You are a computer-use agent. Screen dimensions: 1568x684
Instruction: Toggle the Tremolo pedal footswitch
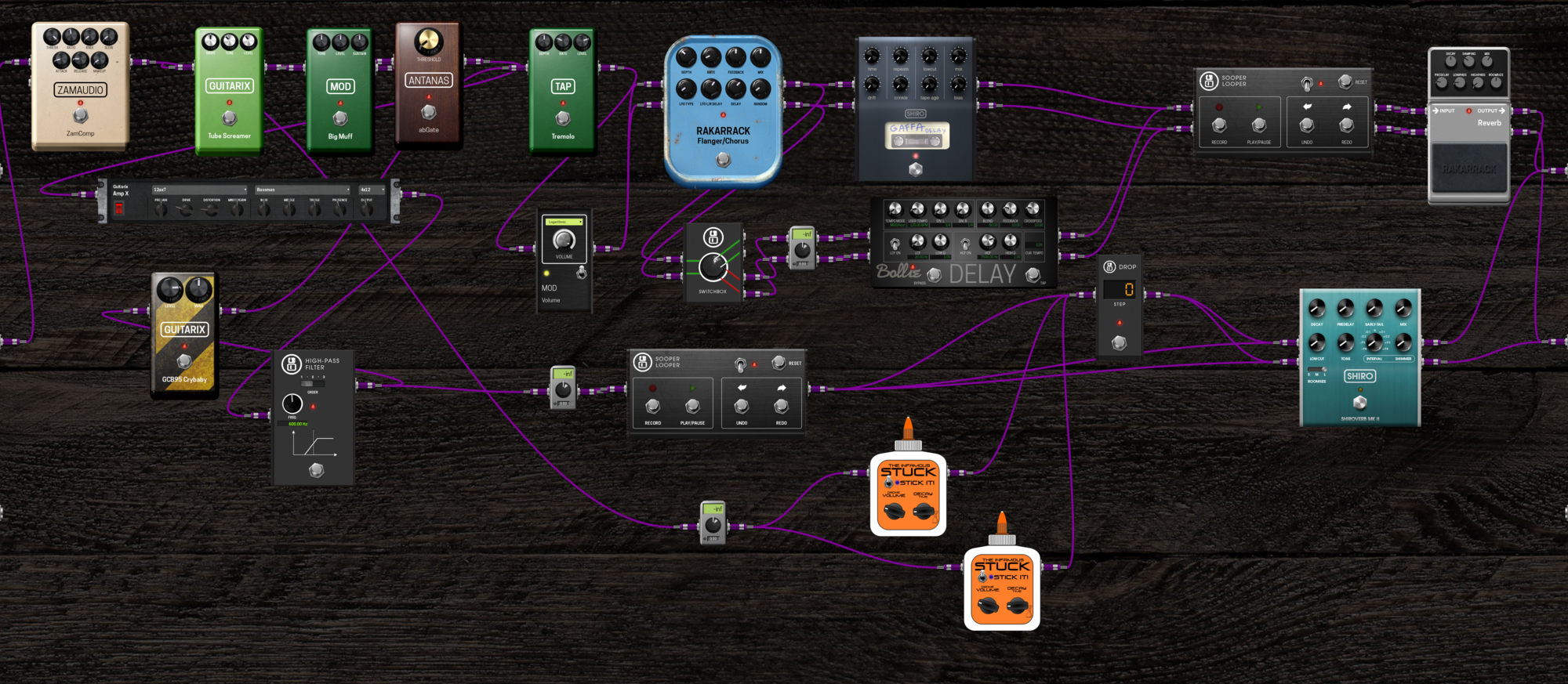click(x=562, y=118)
